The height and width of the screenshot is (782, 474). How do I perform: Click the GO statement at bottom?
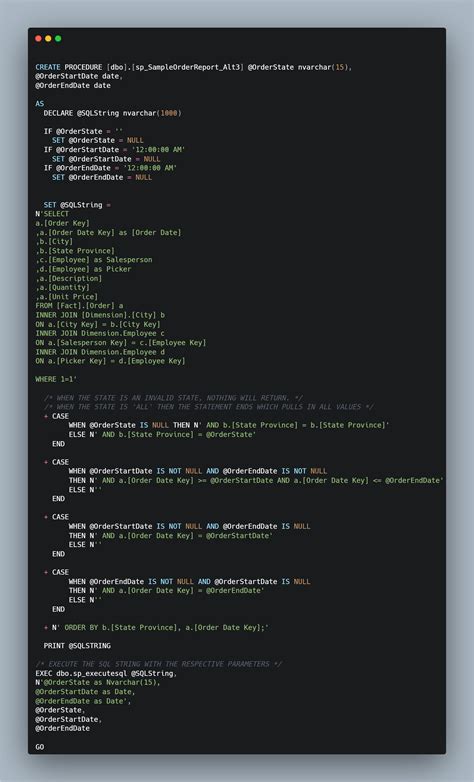[x=39, y=747]
